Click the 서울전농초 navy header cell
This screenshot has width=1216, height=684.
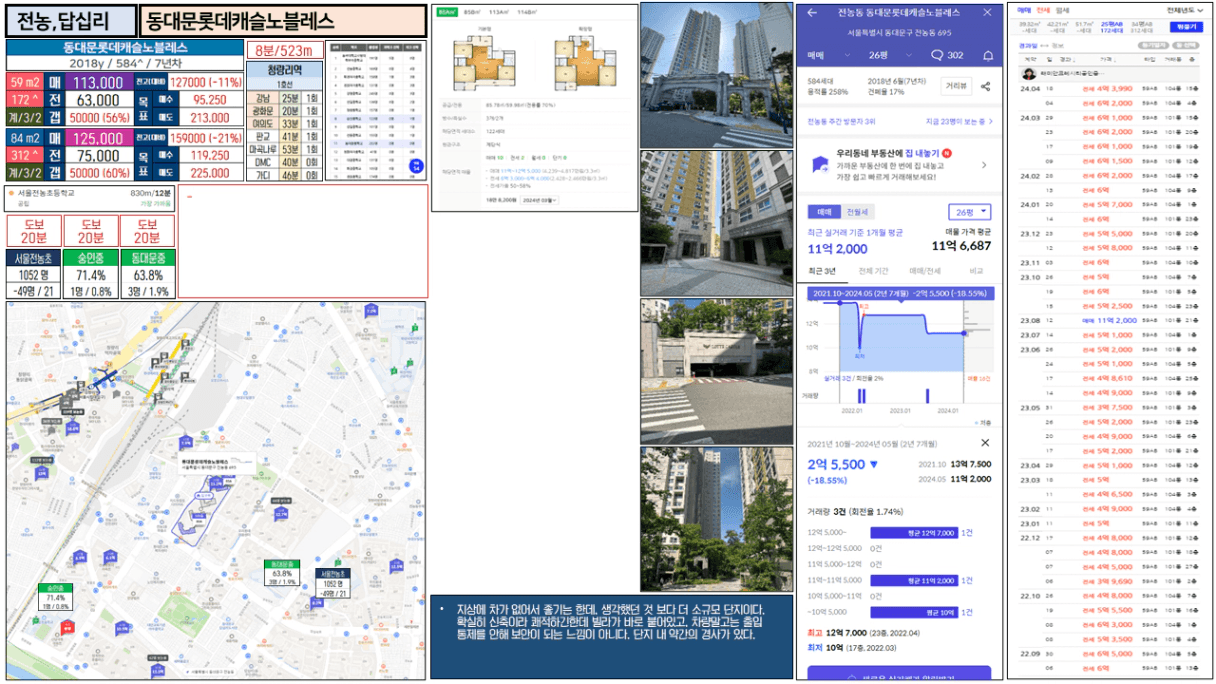coord(34,258)
